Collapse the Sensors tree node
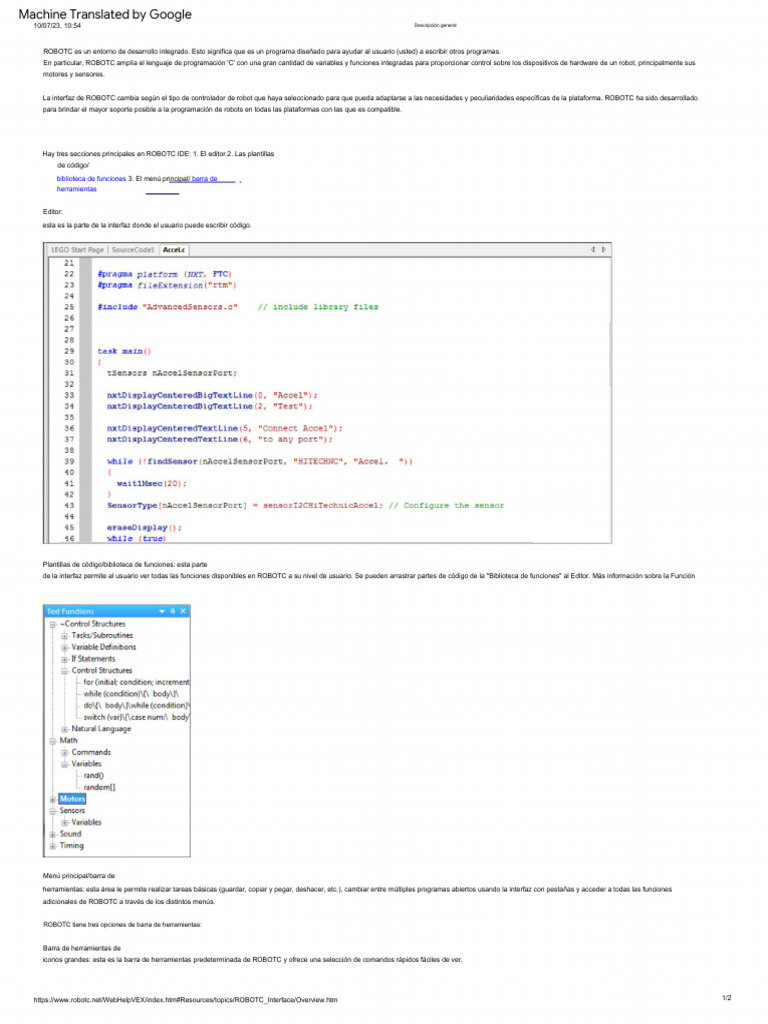 53,811
